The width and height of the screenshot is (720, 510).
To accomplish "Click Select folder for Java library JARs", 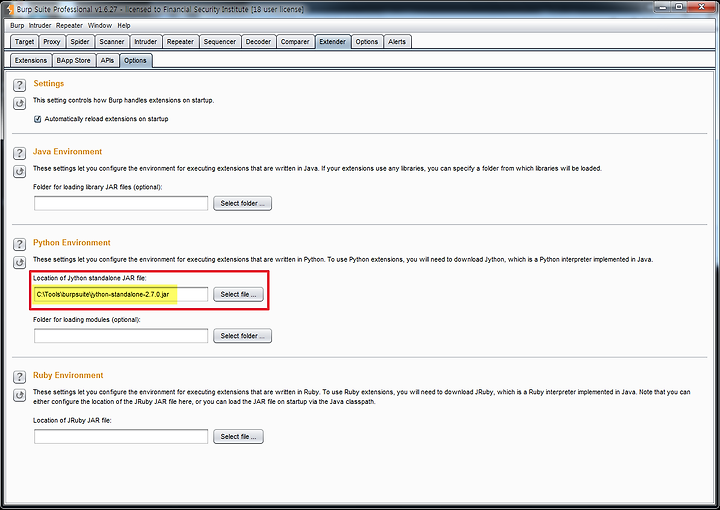I will tap(242, 203).
